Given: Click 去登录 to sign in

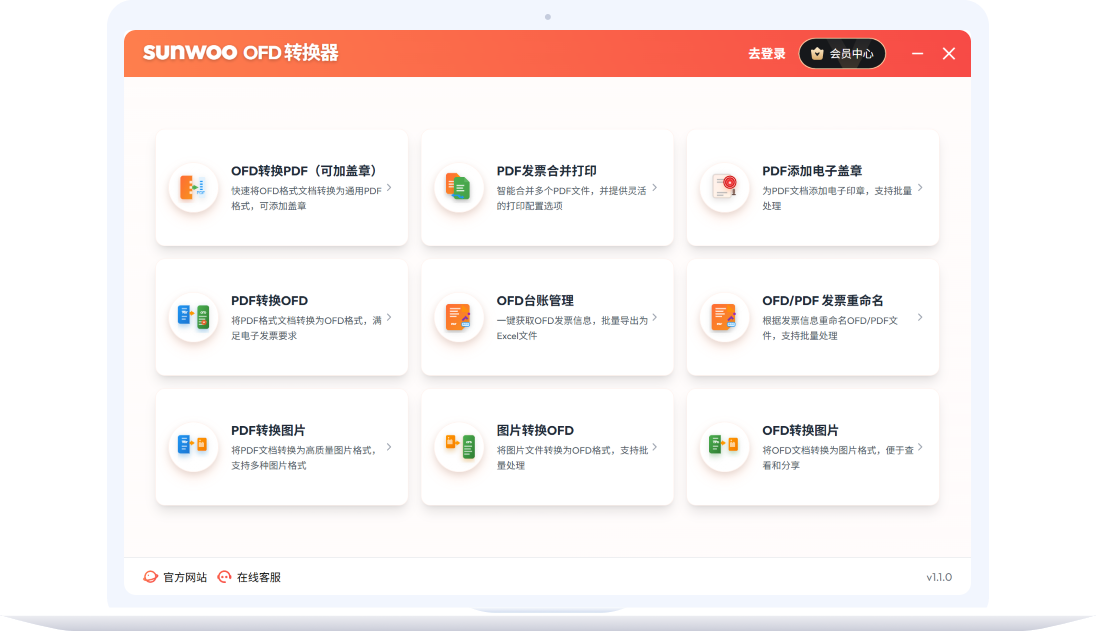Looking at the screenshot, I should click(x=765, y=53).
